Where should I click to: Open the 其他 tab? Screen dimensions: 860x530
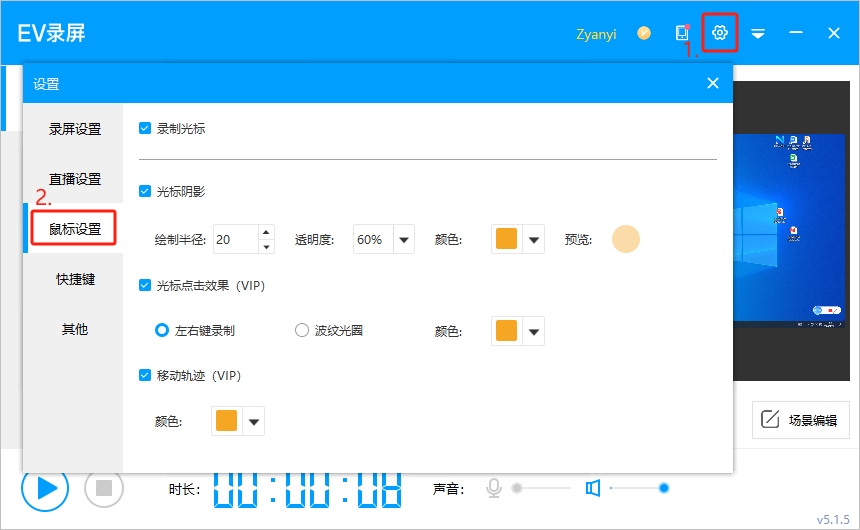75,329
